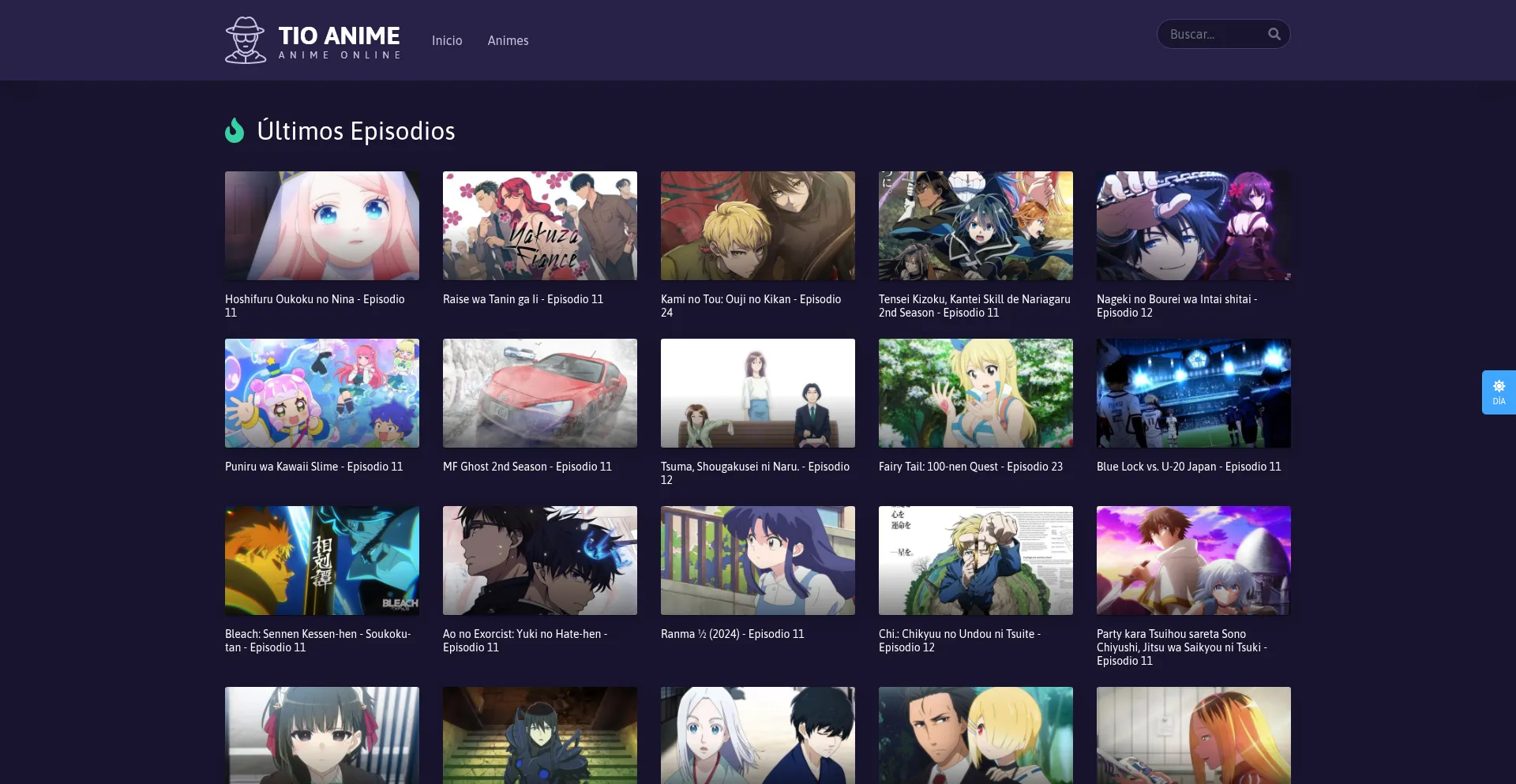Click 'MF Ghost 2nd Season - Episodio 11' title
Screen dimensions: 1516x784
coord(527,467)
